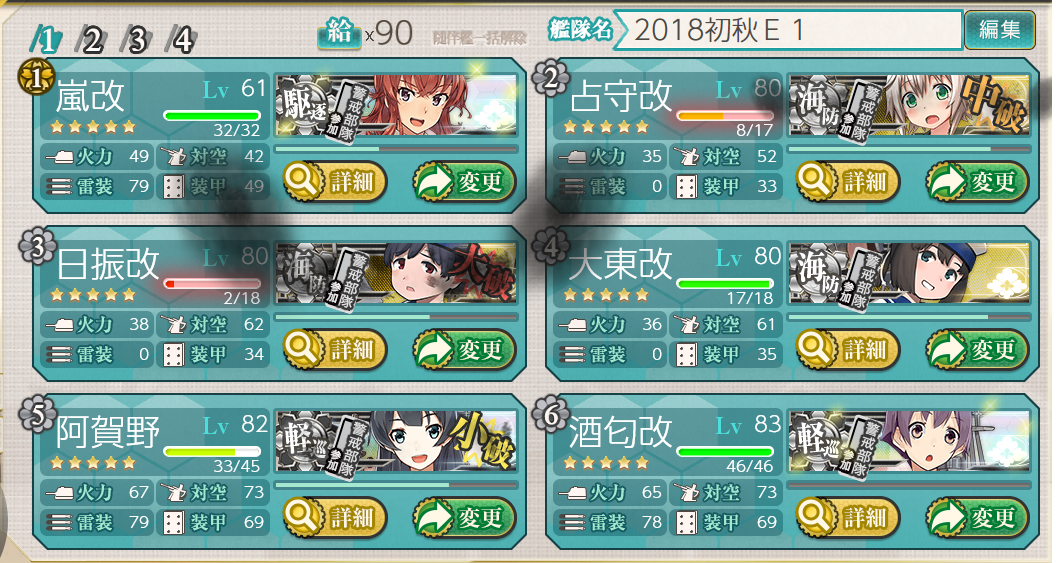
Task: Click 嵐改 HP bar
Action: point(212,116)
